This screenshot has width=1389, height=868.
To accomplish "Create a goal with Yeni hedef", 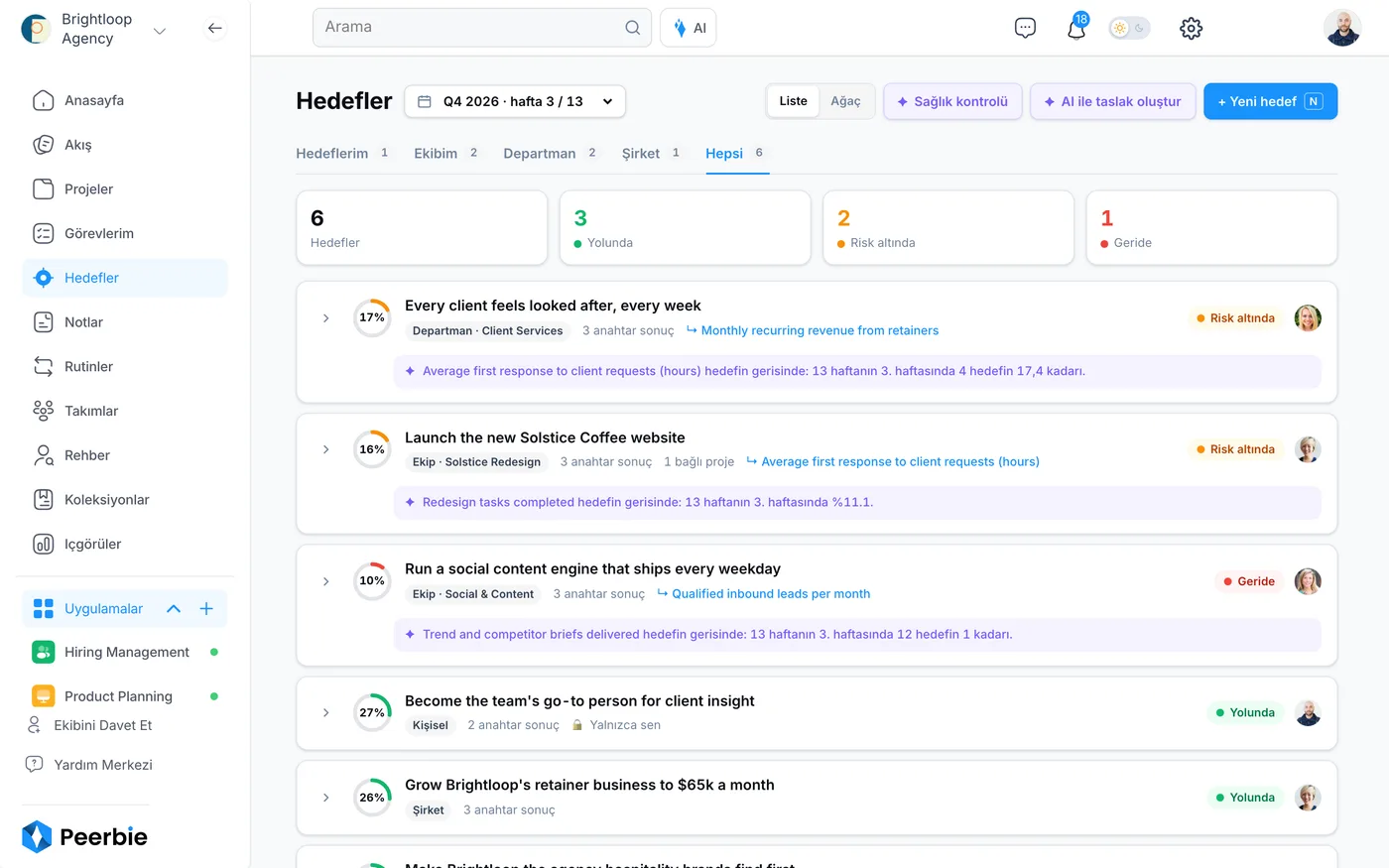I will pyautogui.click(x=1270, y=101).
